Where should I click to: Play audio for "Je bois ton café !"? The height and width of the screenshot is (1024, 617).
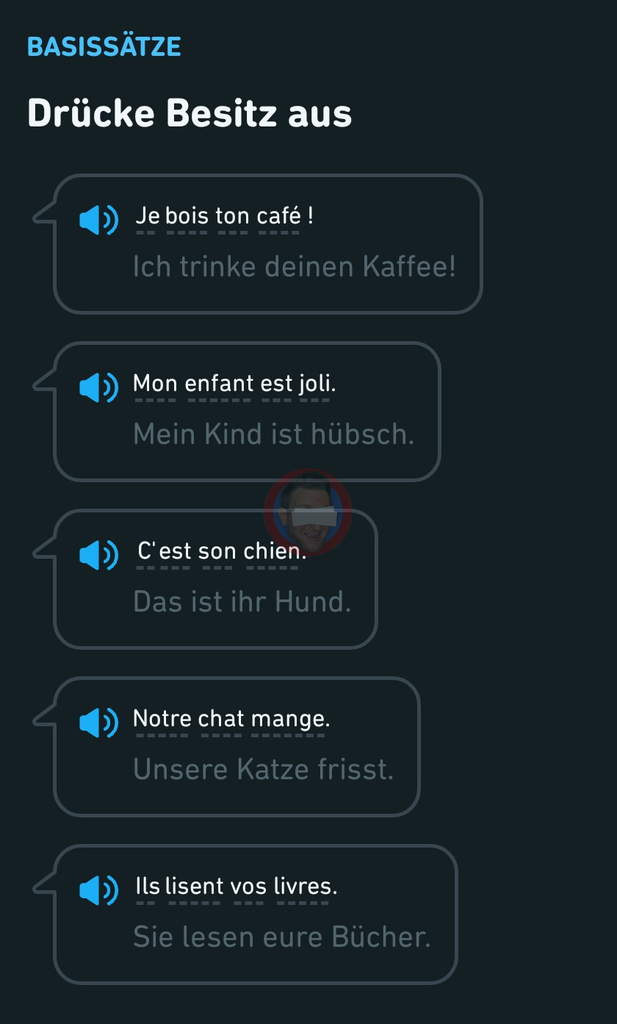(98, 219)
